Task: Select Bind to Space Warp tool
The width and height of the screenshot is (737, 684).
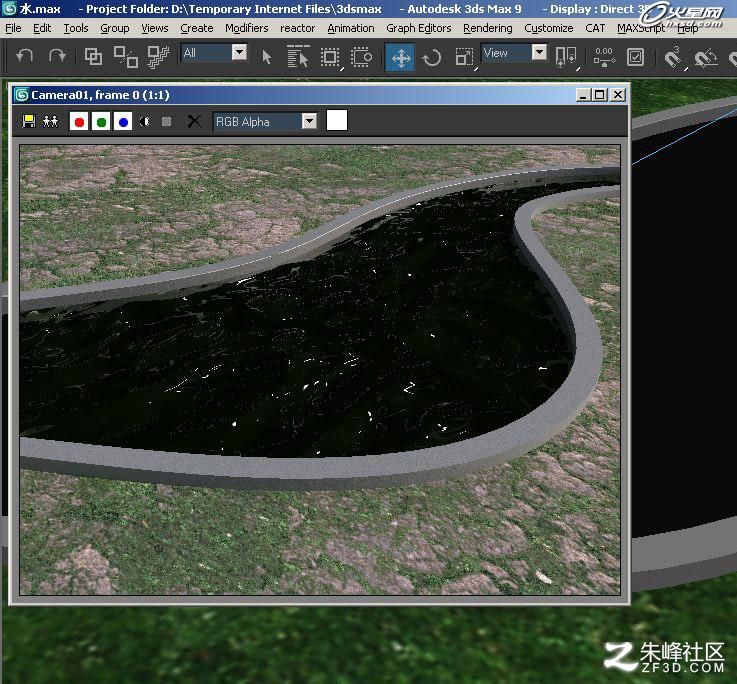Action: (x=158, y=57)
